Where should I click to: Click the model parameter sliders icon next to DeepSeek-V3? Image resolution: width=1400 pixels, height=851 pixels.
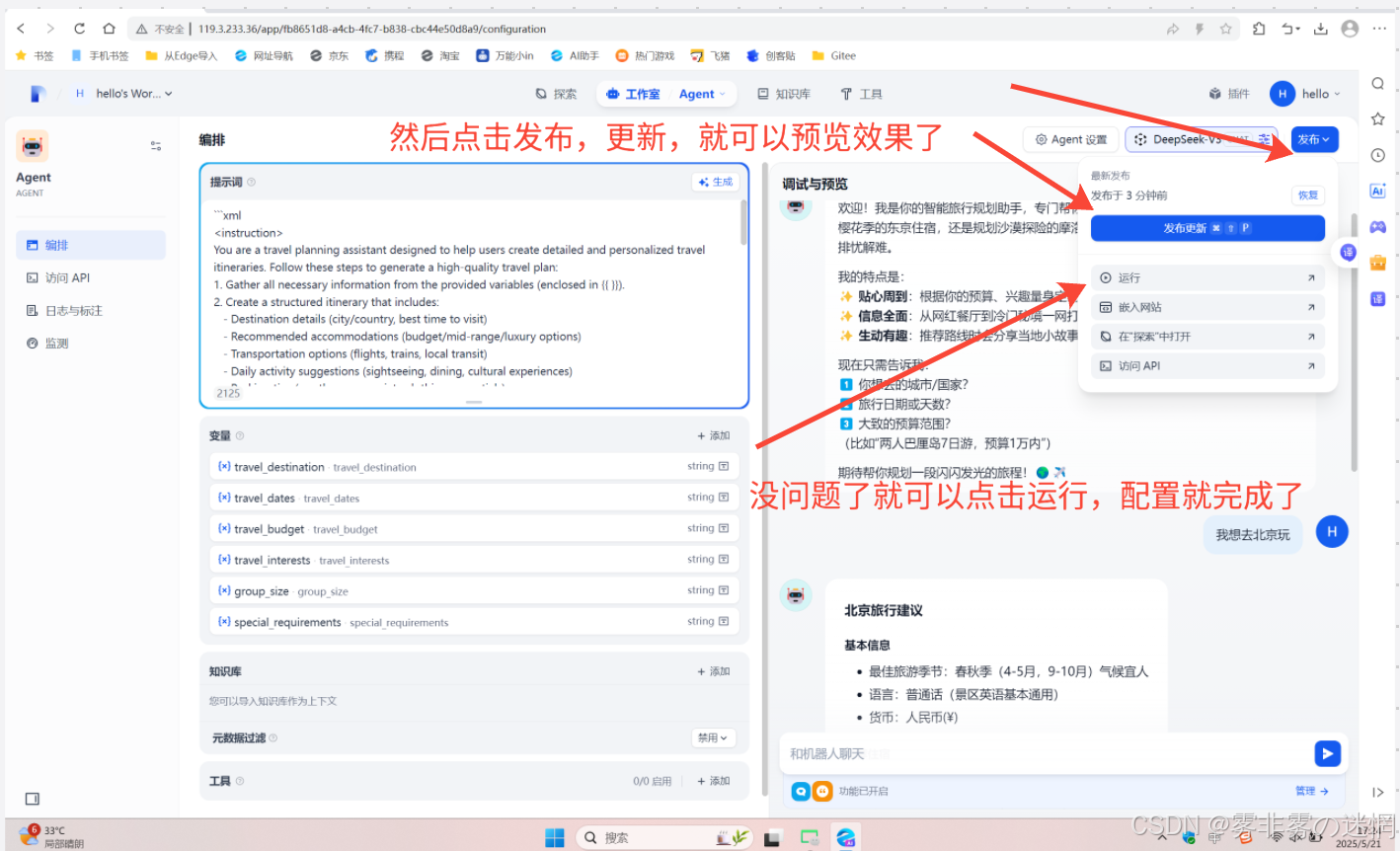tap(1264, 139)
